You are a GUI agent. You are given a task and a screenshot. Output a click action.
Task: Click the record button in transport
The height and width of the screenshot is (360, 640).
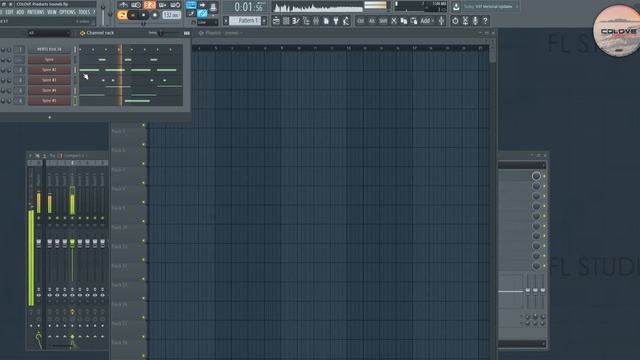(x=155, y=15)
